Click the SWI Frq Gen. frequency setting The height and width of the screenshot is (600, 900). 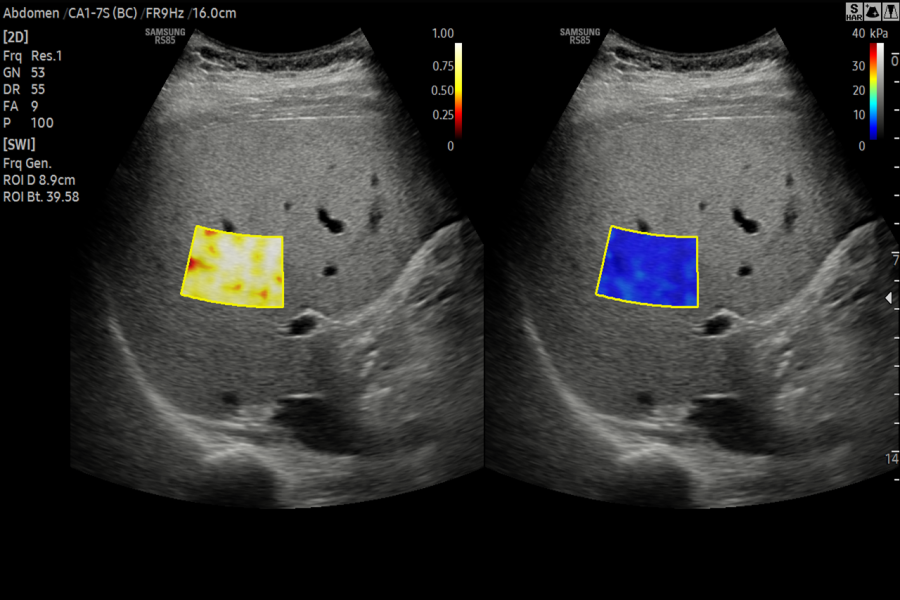click(27, 162)
